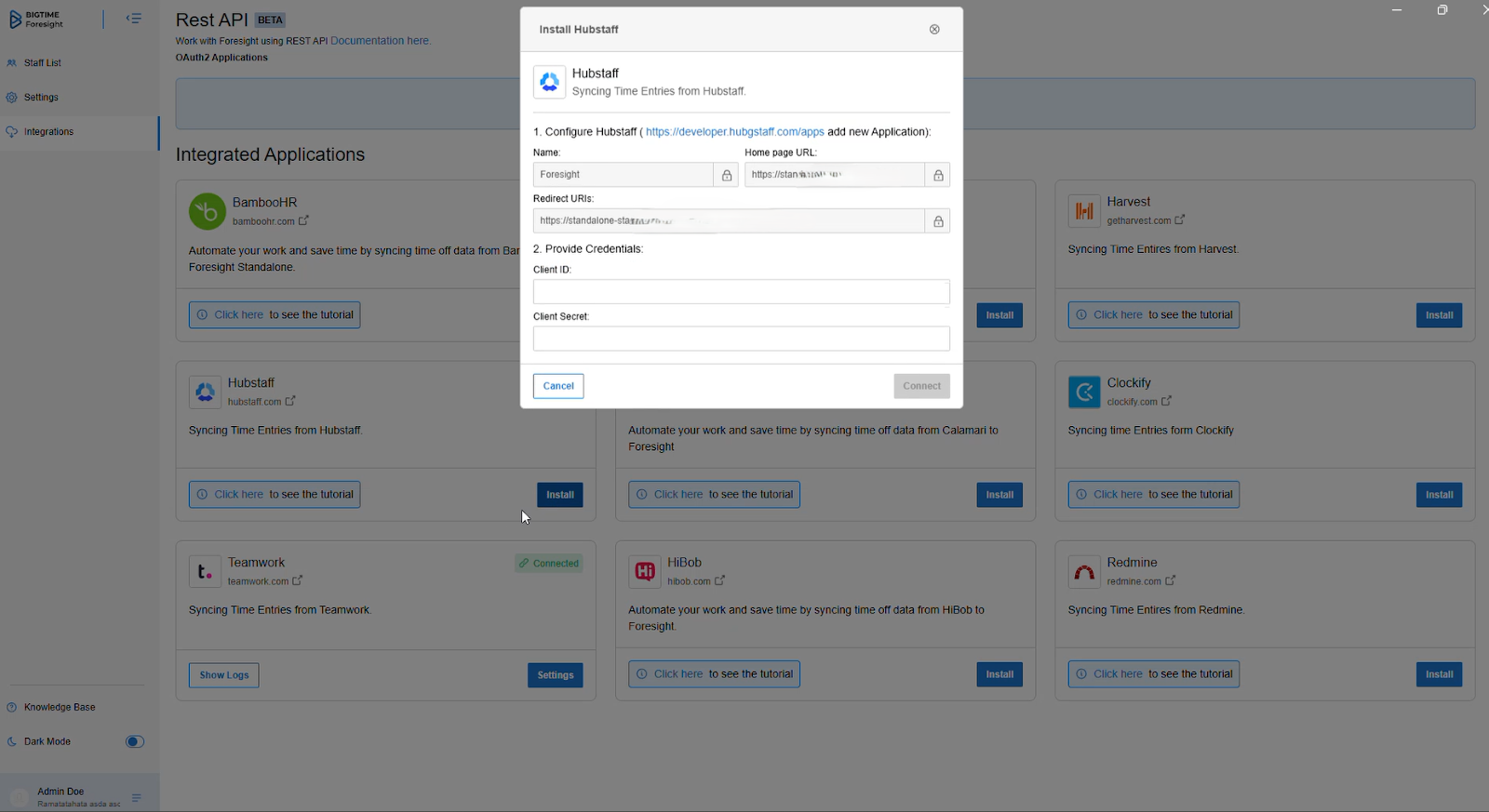Click the BigTime Foresight logo

coord(35,19)
